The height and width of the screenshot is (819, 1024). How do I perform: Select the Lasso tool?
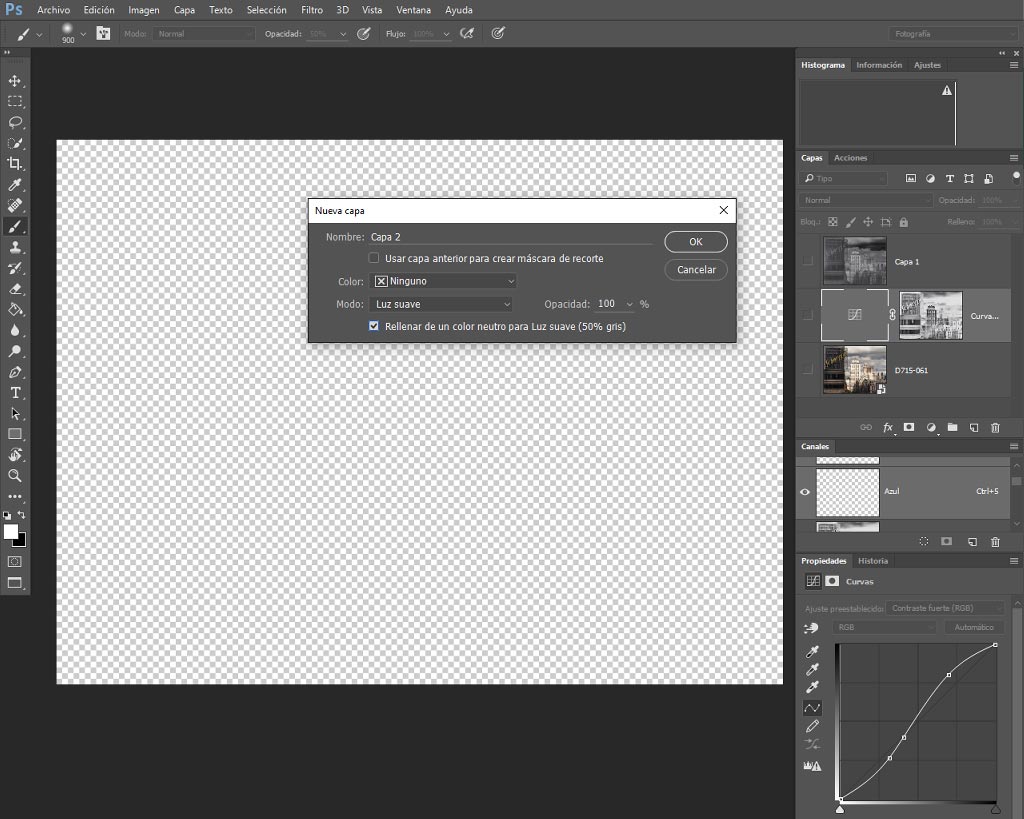[x=14, y=122]
